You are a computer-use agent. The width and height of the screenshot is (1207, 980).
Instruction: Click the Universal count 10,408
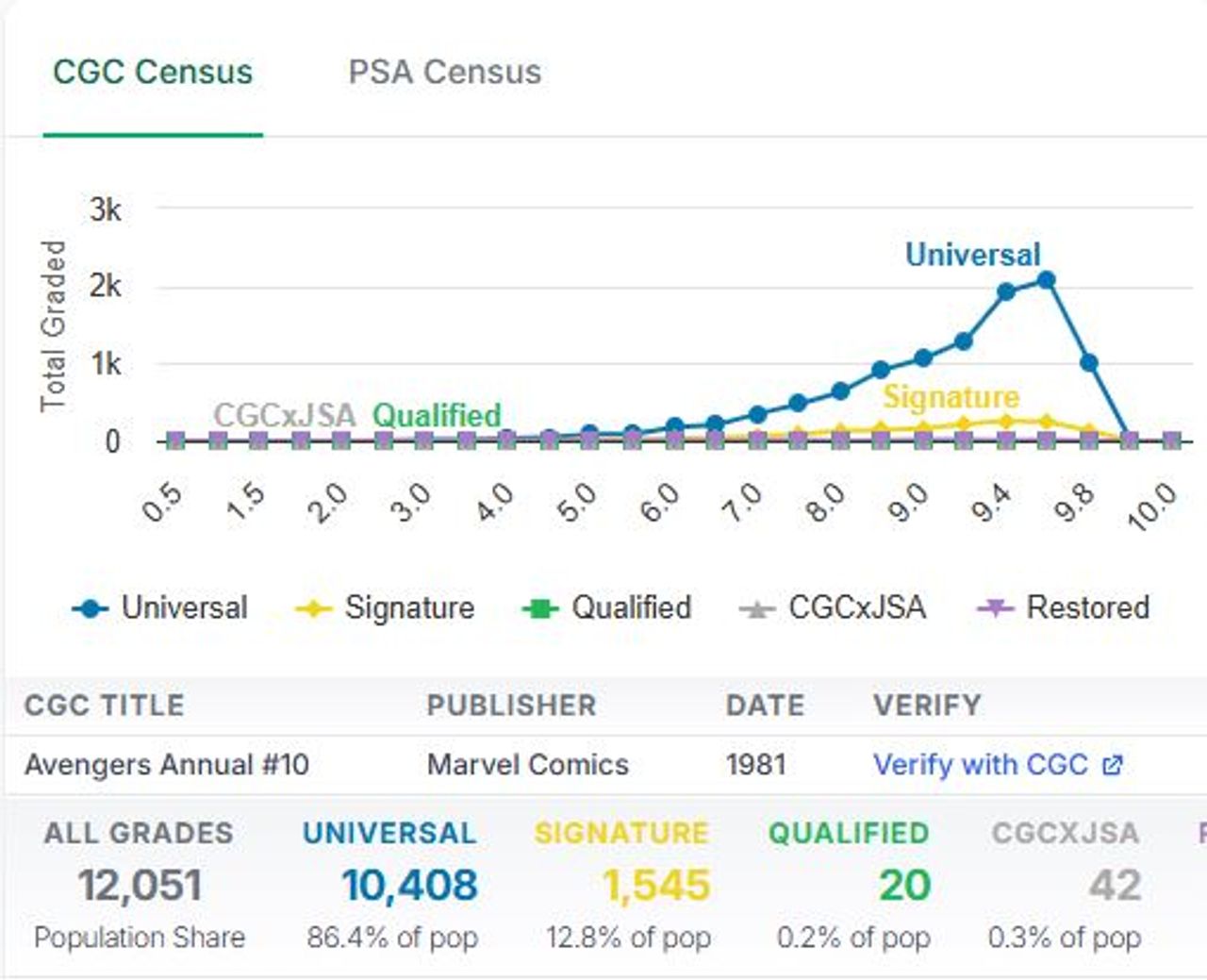click(409, 885)
